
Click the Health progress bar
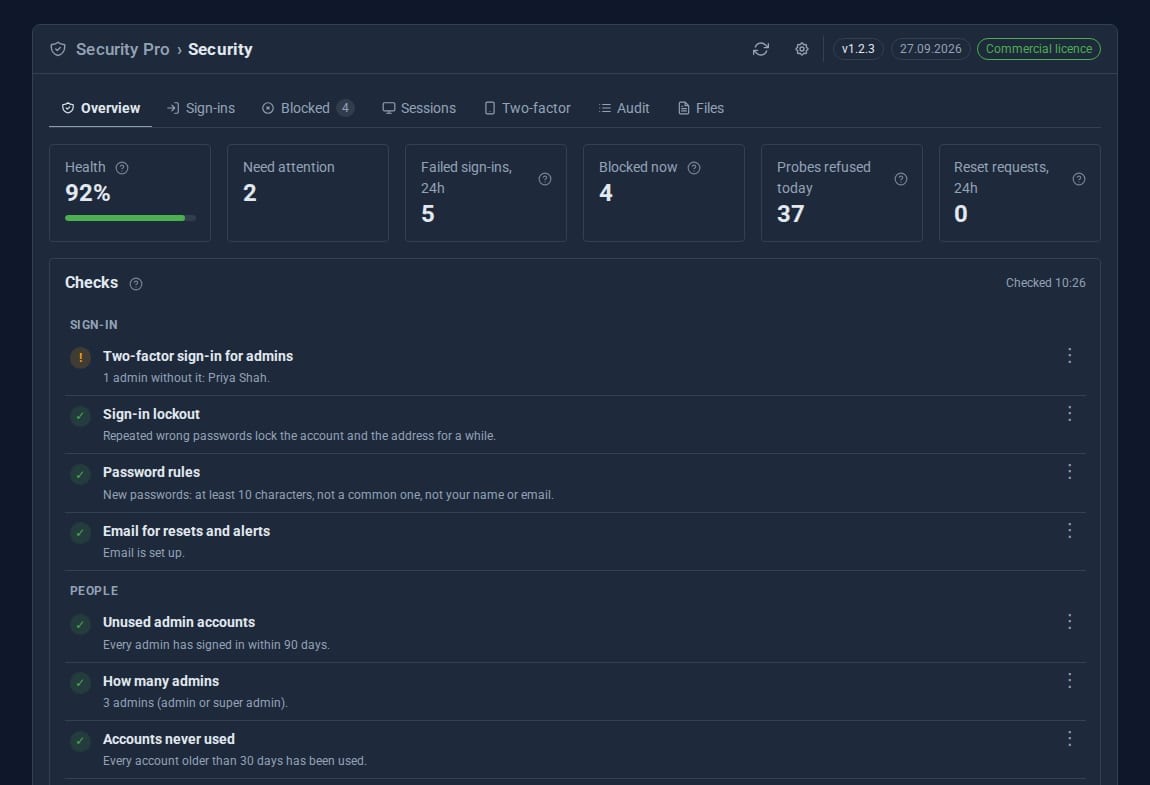coord(131,218)
